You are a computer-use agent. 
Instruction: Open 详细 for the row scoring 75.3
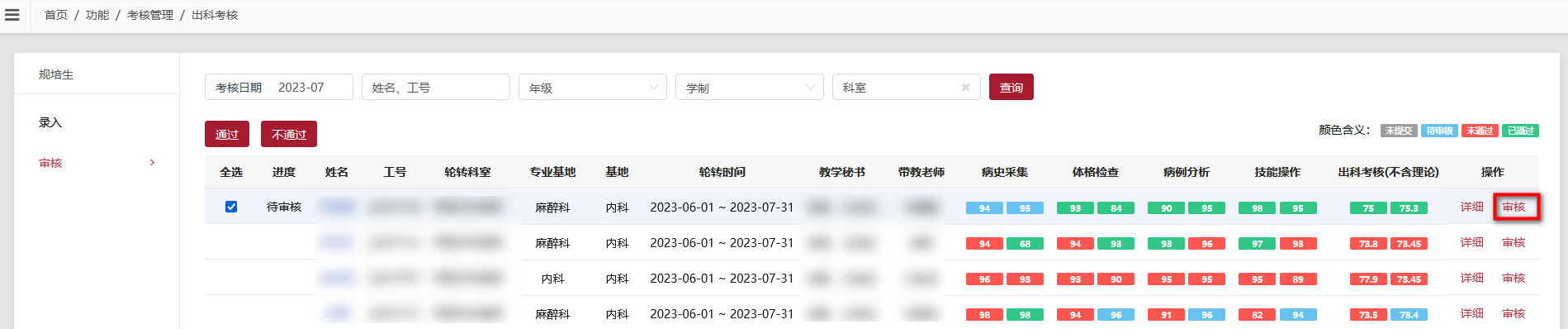[x=1472, y=207]
